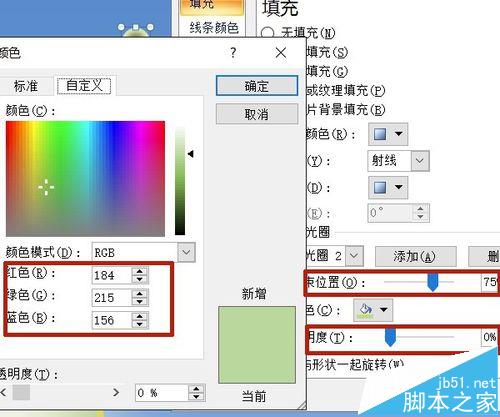Switch to the 自定义 tab
The height and width of the screenshot is (417, 500).
(x=84, y=86)
